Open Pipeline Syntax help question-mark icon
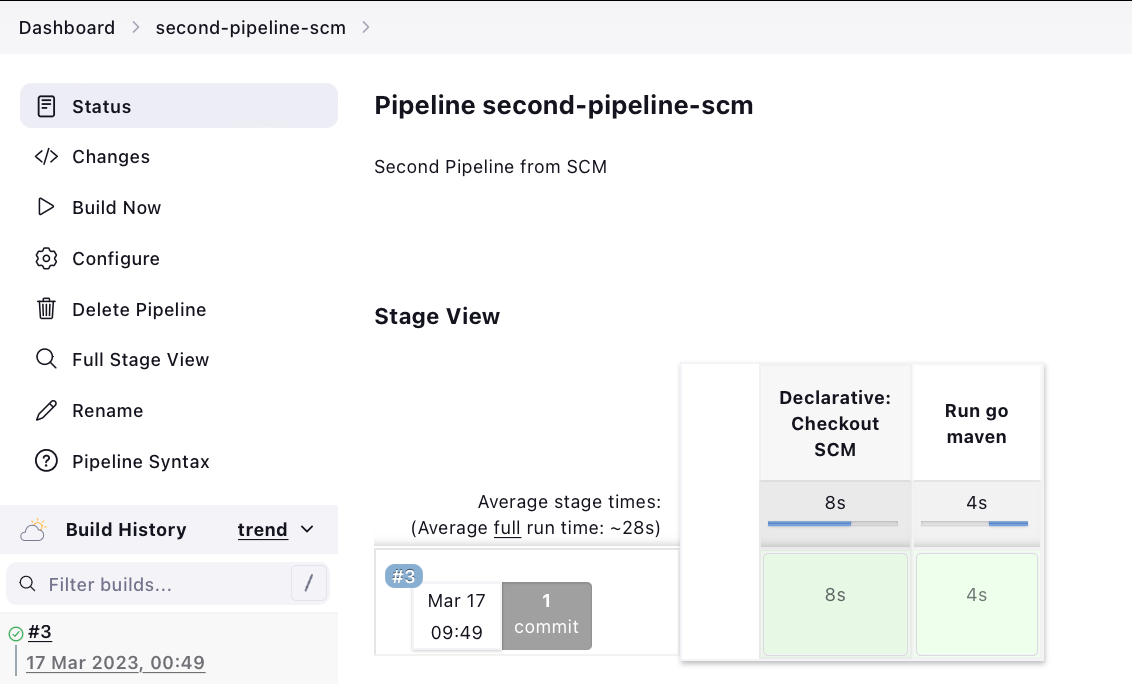 46,461
